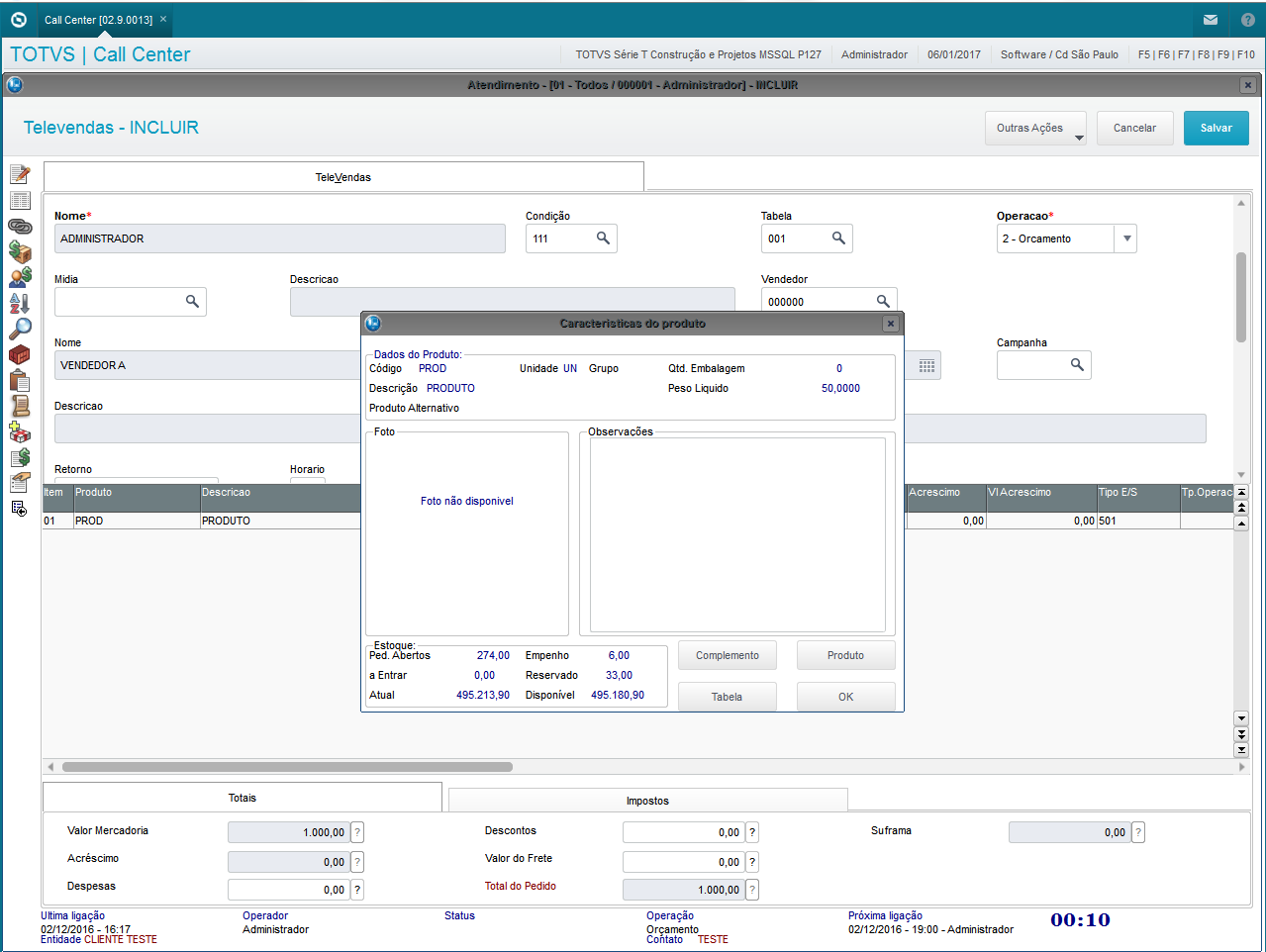The width and height of the screenshot is (1266, 952).
Task: Click the scroll document sidebar icon
Action: (20, 406)
